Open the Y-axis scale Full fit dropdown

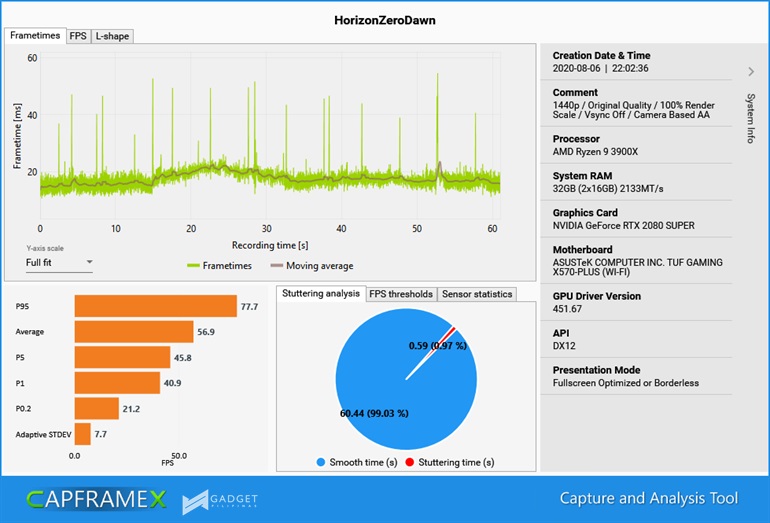click(x=59, y=263)
